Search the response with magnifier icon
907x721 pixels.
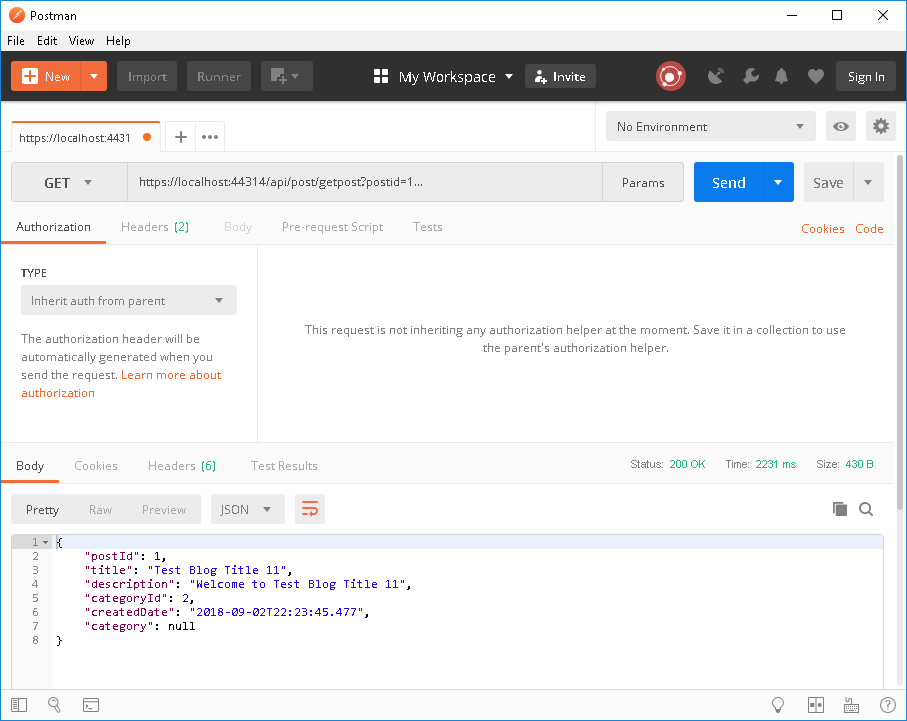coord(866,509)
